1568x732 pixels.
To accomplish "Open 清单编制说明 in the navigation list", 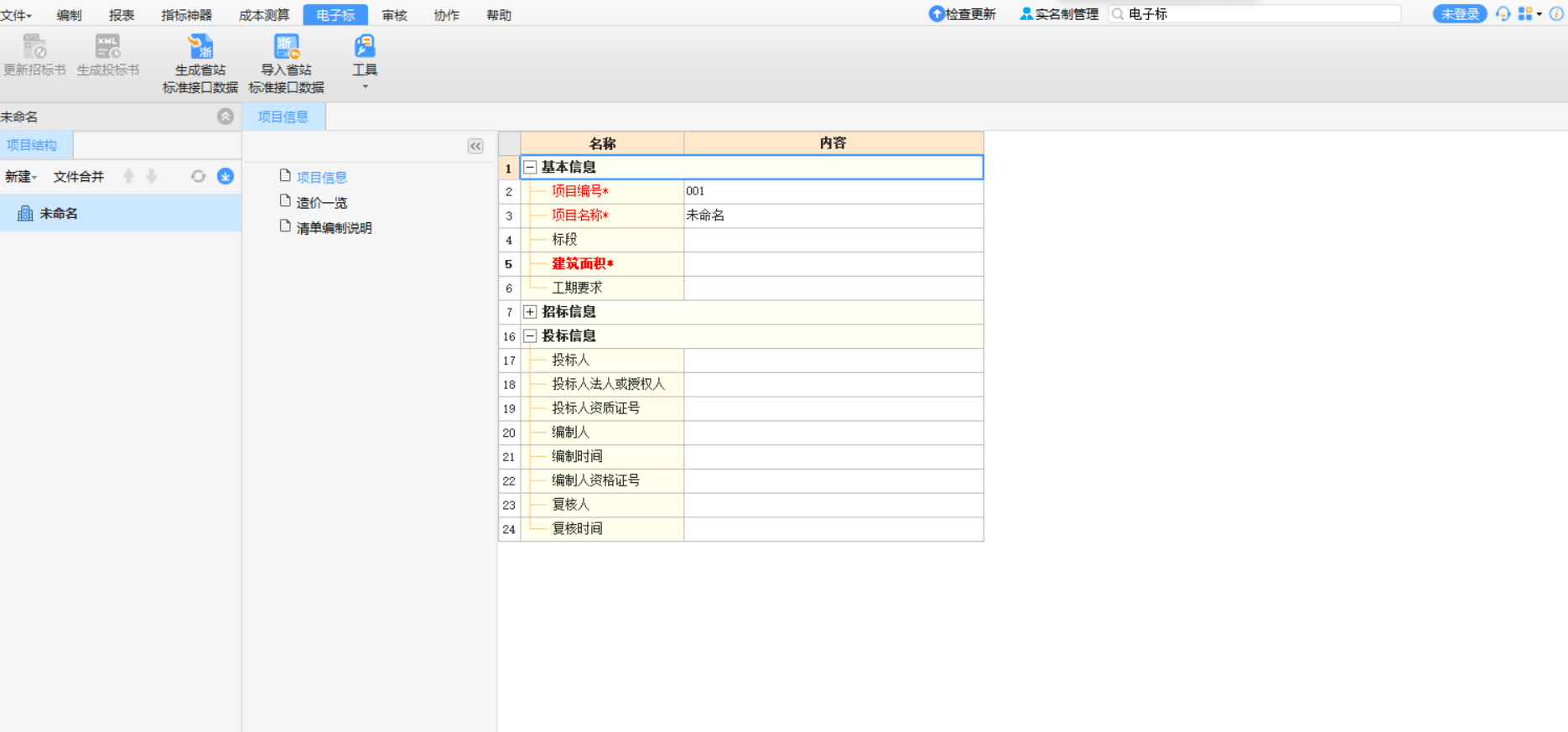I will [335, 227].
